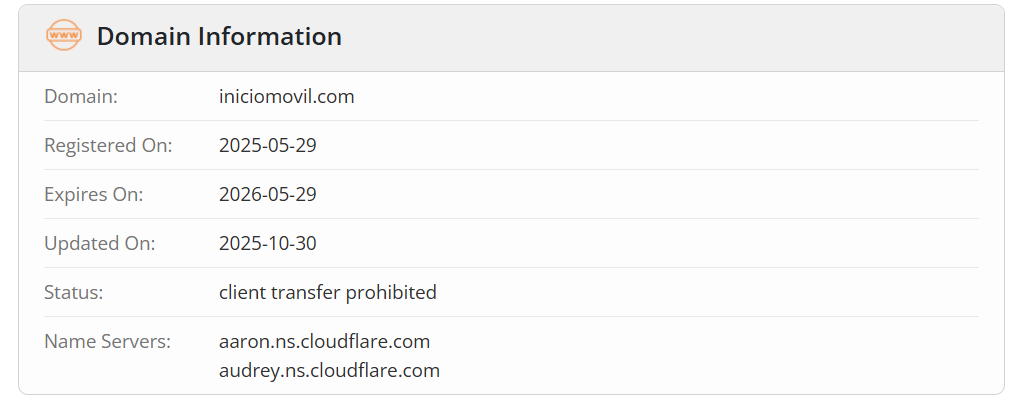The height and width of the screenshot is (402, 1011).
Task: Click the Domain Information heading
Action: [219, 37]
